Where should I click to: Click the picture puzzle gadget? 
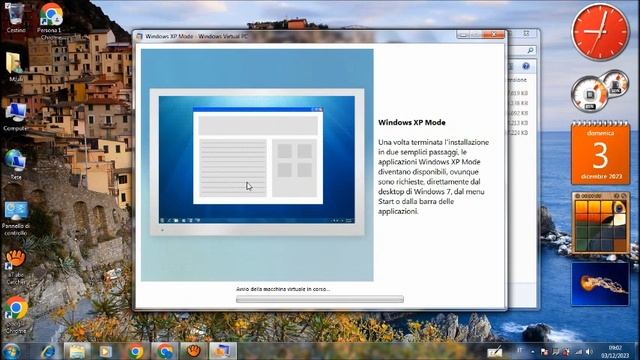[600, 224]
